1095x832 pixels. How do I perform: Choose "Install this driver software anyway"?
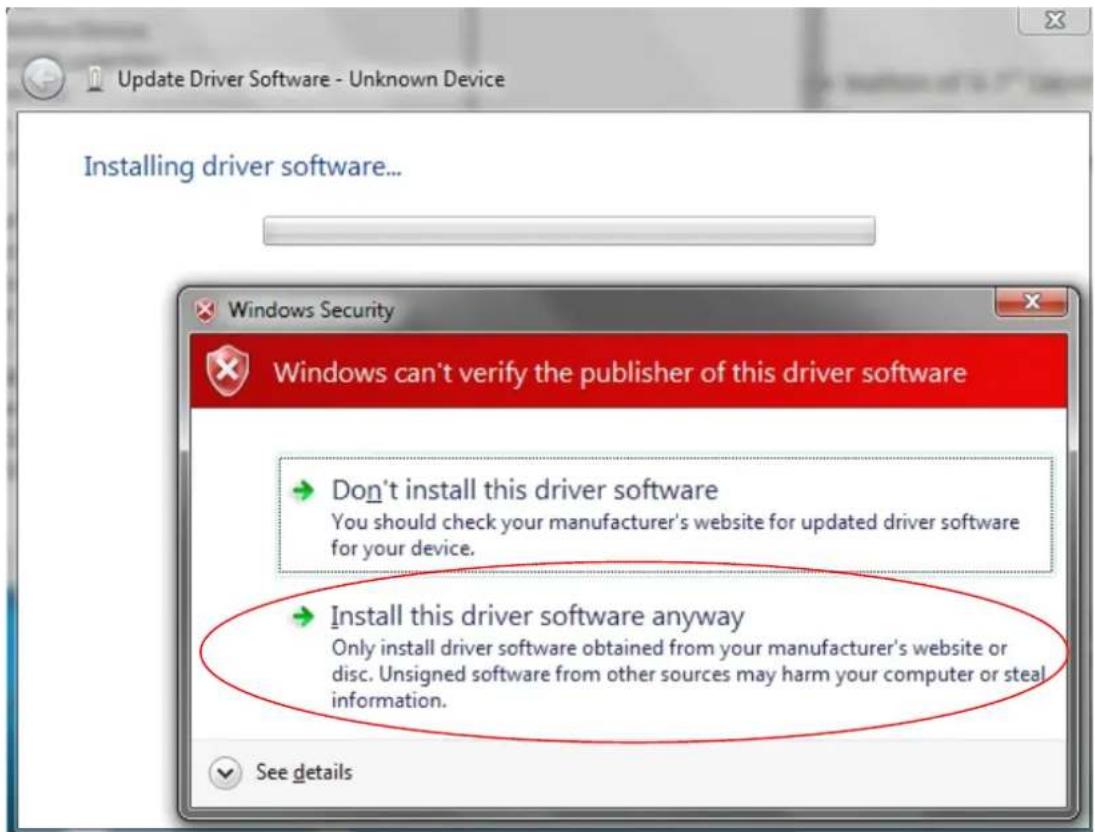[x=666, y=656]
